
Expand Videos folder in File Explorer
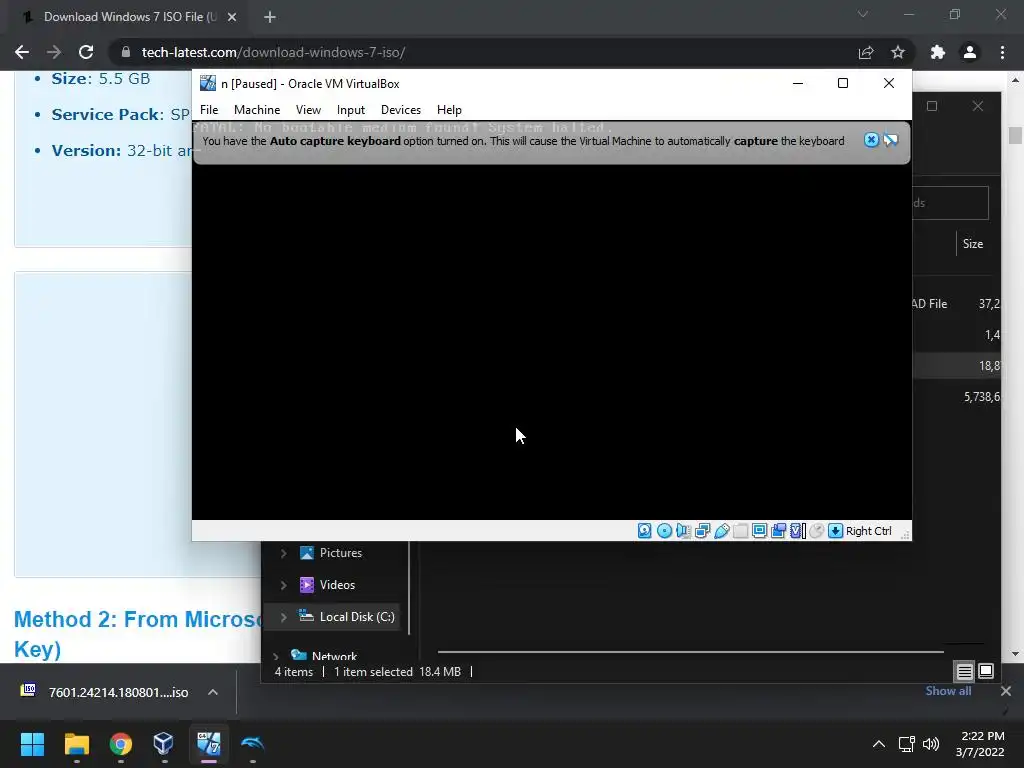pyautogui.click(x=283, y=585)
